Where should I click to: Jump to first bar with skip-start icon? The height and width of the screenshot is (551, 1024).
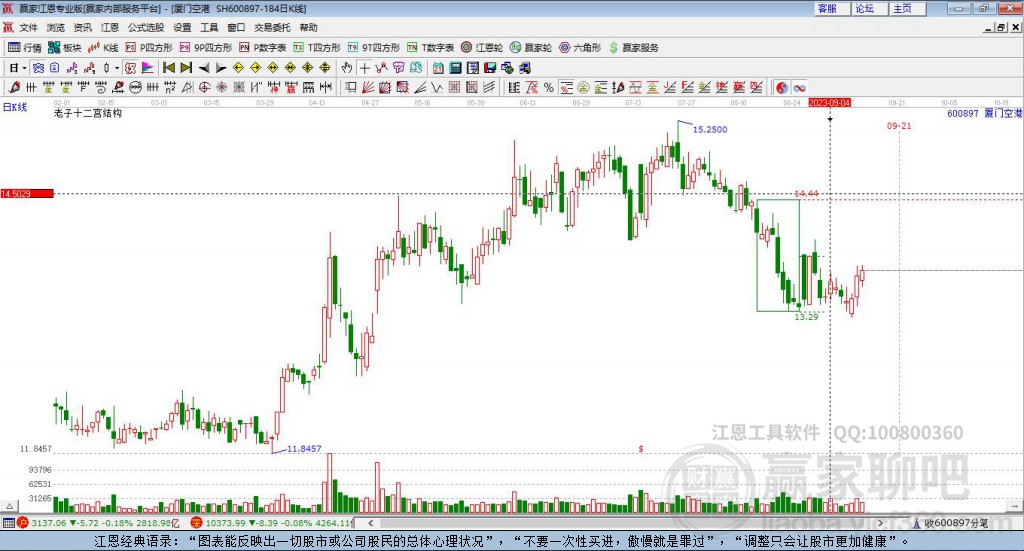pos(169,68)
